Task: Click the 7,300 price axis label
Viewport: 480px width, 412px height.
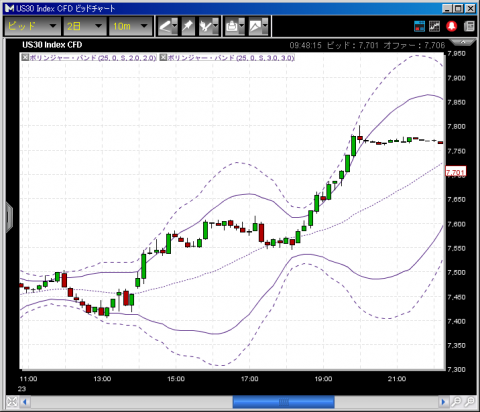Action: tap(456, 369)
